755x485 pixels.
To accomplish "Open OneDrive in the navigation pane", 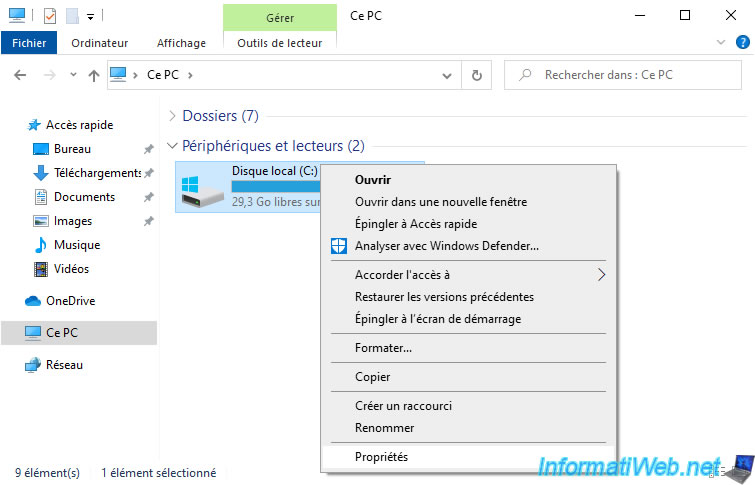I will tap(70, 301).
